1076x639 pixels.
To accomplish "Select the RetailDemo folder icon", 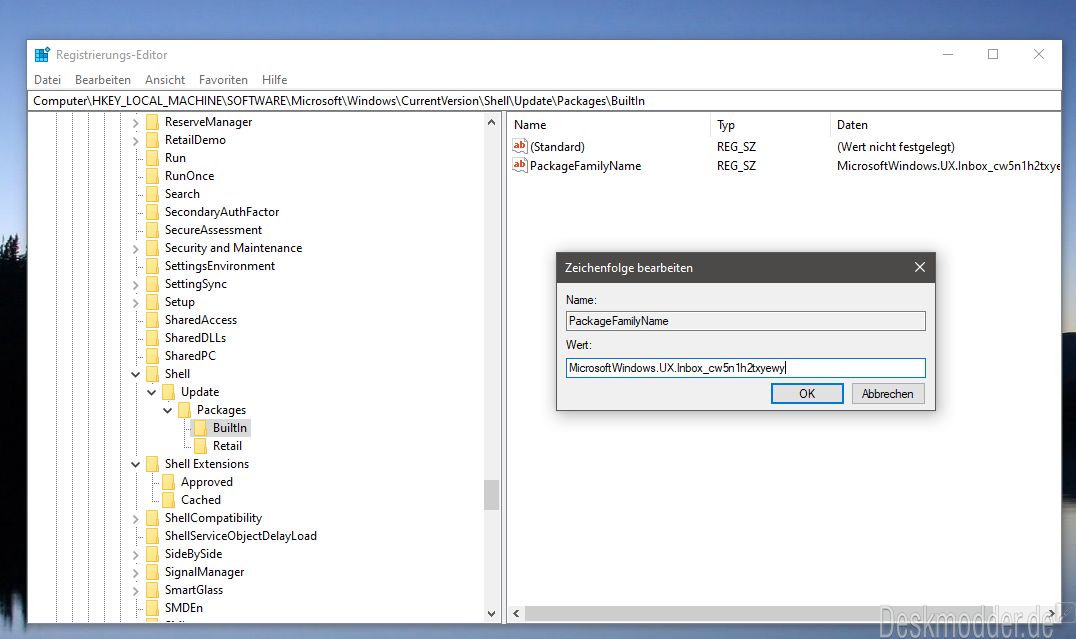I will click(152, 140).
